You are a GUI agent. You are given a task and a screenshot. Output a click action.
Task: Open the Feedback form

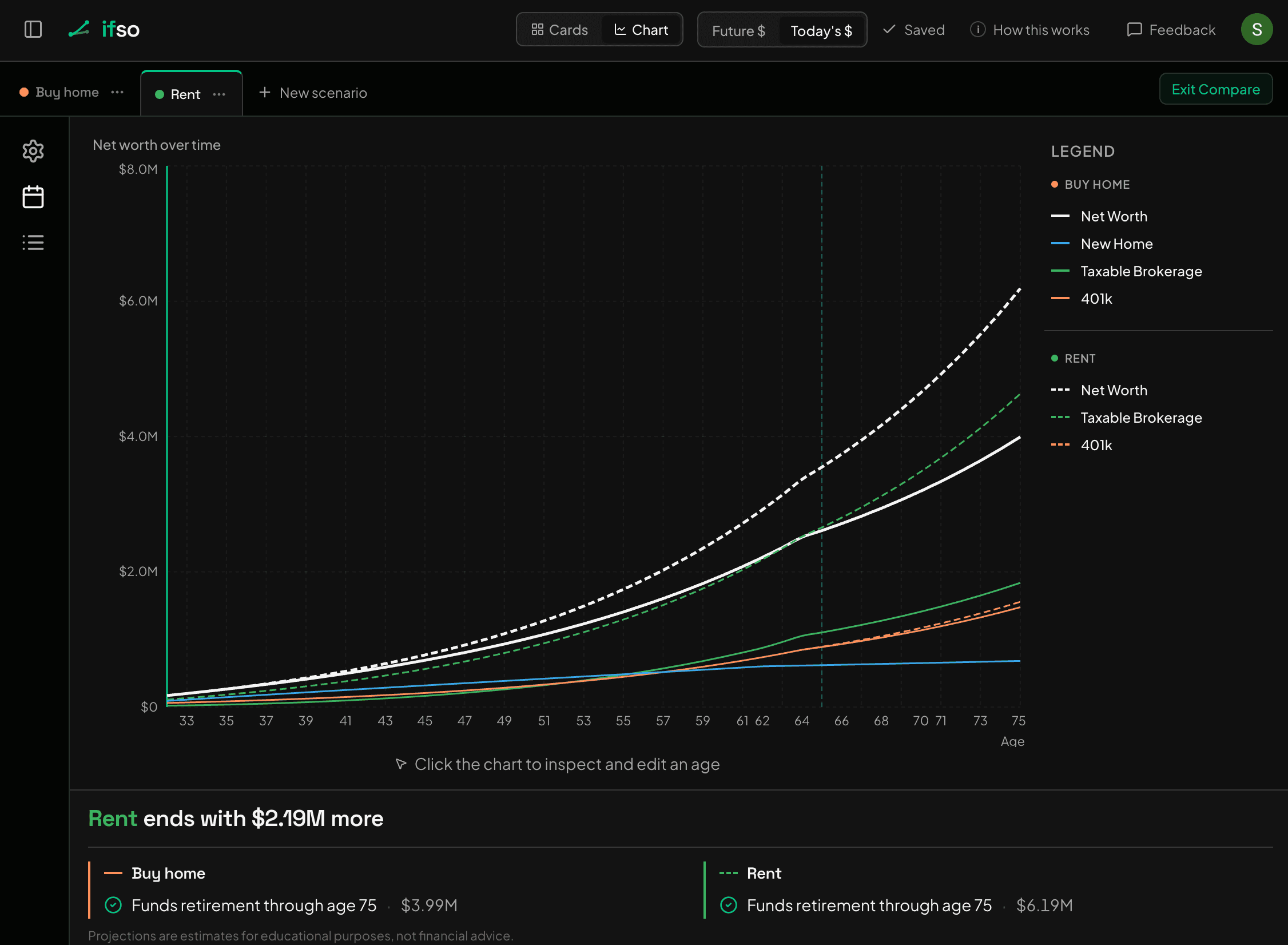tap(1171, 30)
